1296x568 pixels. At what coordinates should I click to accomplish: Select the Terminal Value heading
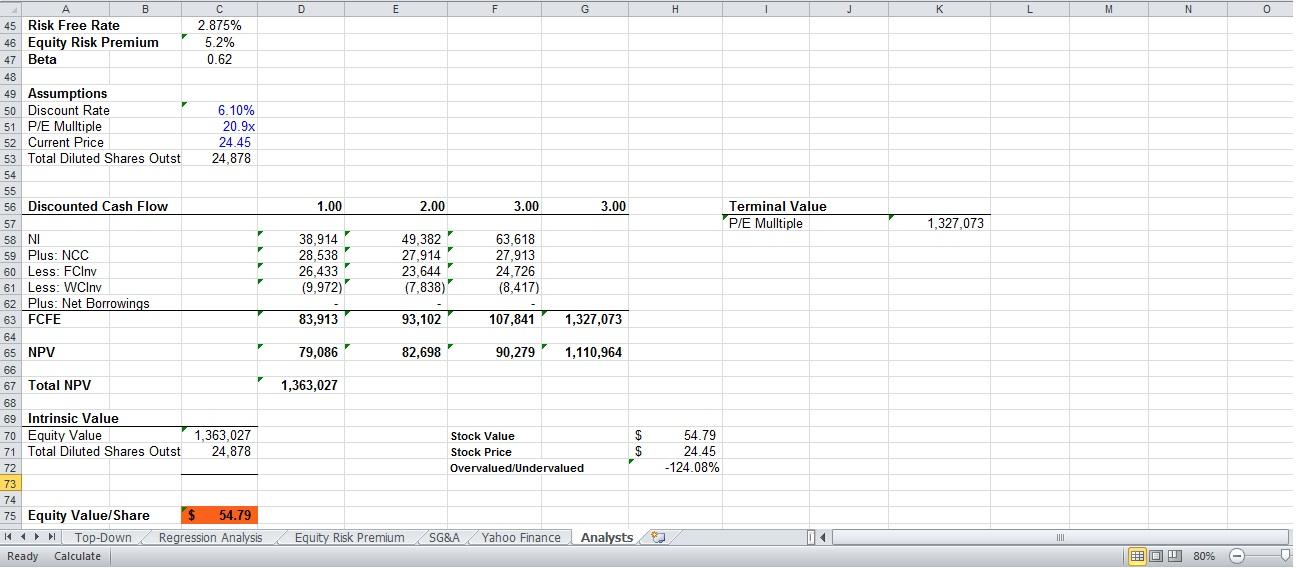point(778,206)
